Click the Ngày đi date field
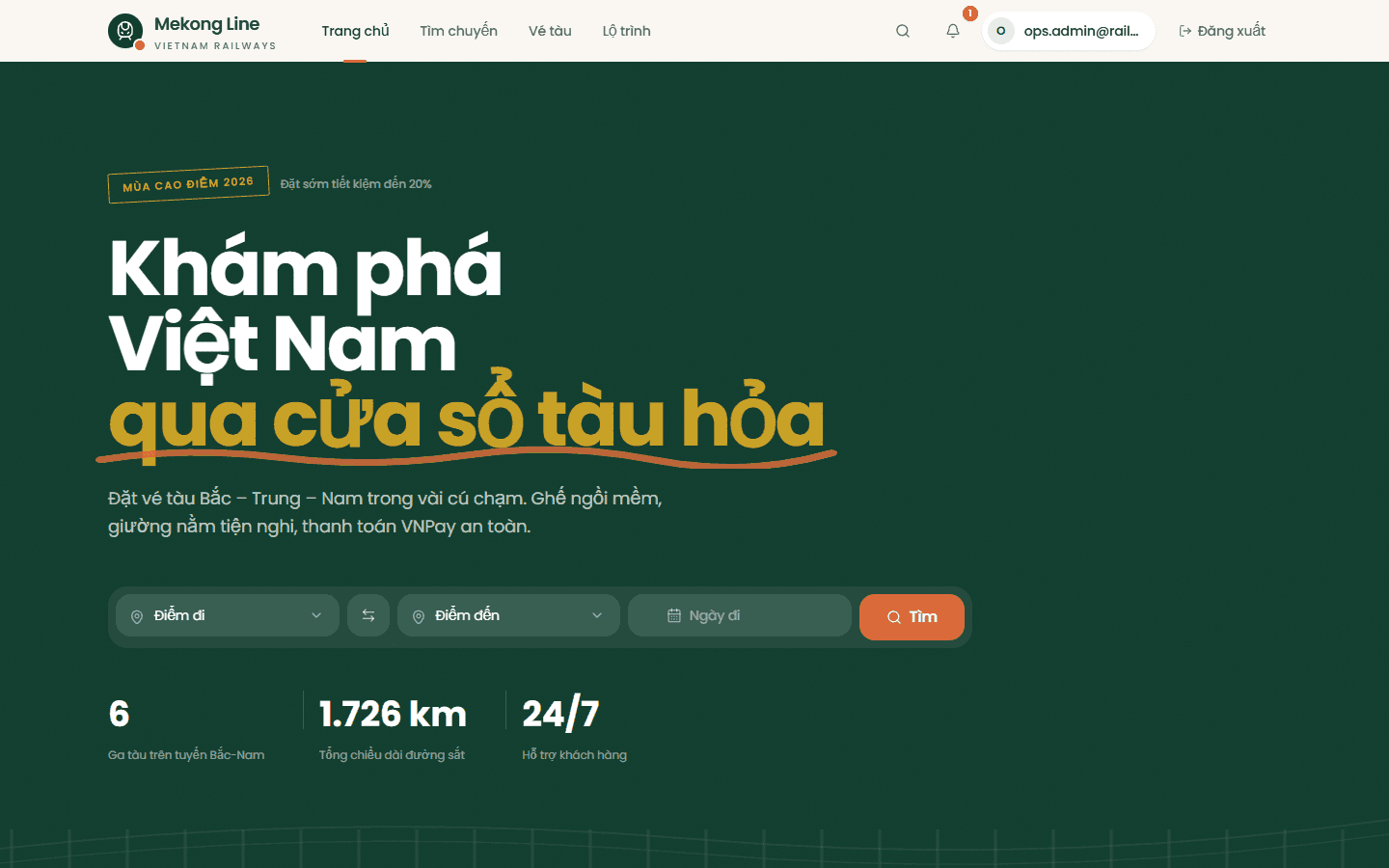The width and height of the screenshot is (1389, 868). pyautogui.click(x=740, y=615)
